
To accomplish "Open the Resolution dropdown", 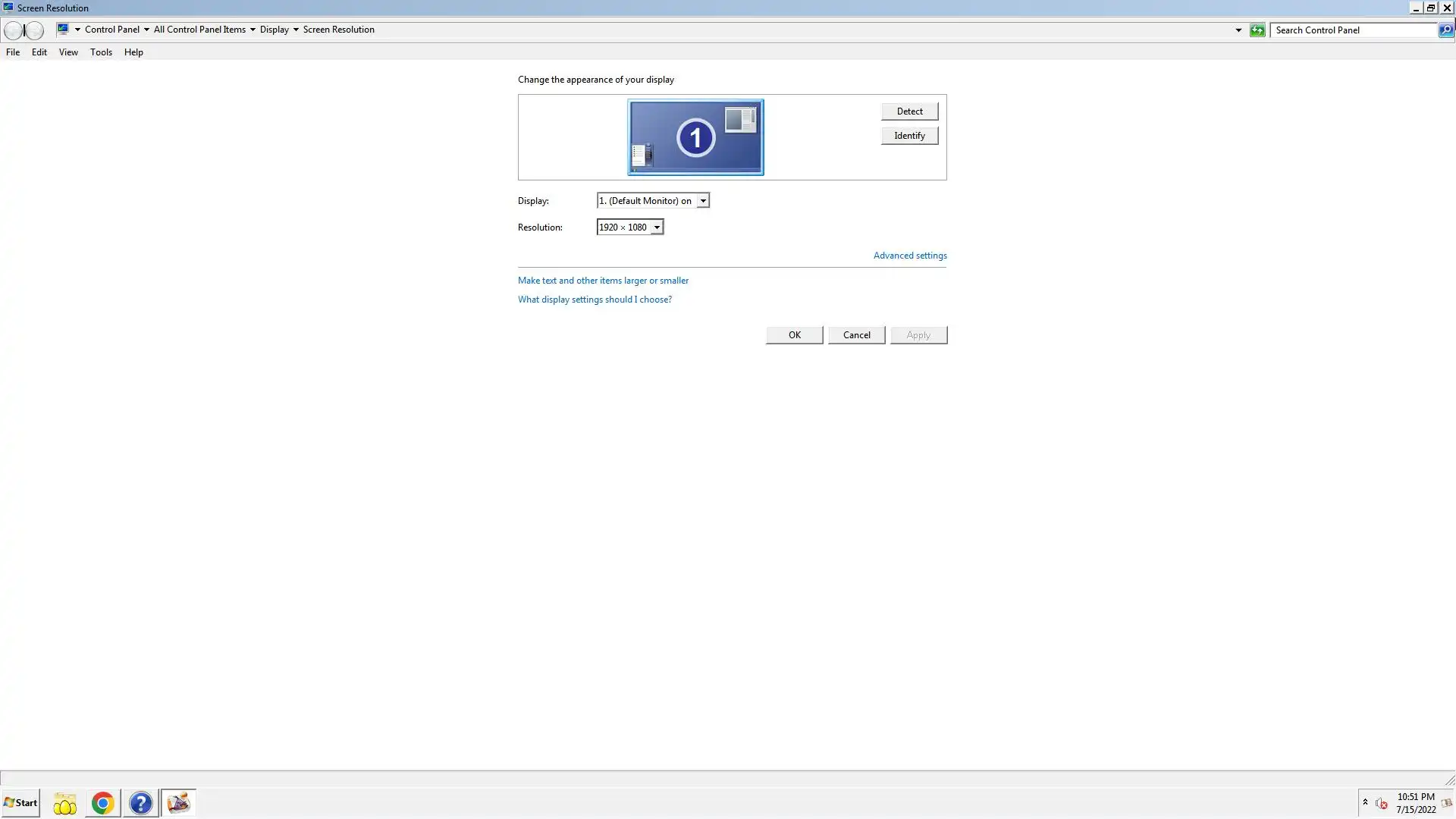I will [657, 227].
